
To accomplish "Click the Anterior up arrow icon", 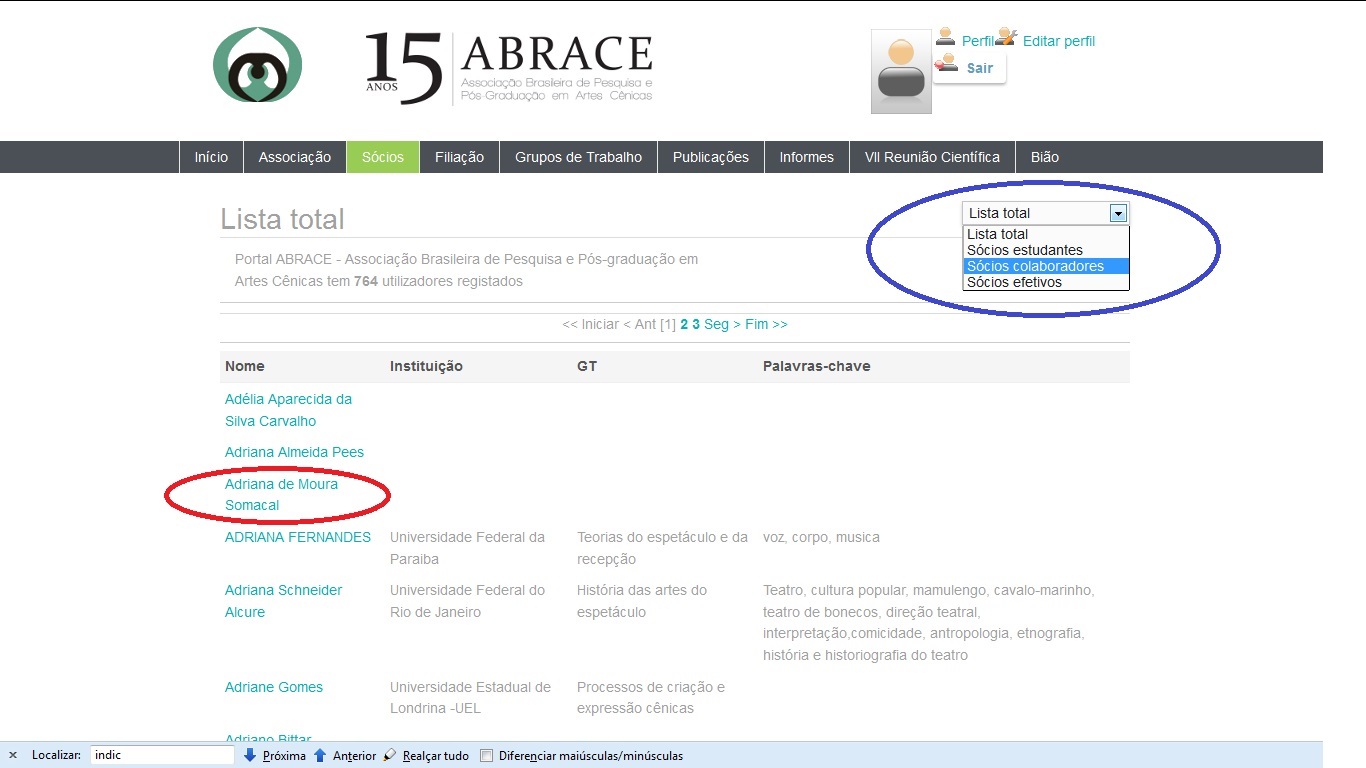I will pyautogui.click(x=320, y=756).
